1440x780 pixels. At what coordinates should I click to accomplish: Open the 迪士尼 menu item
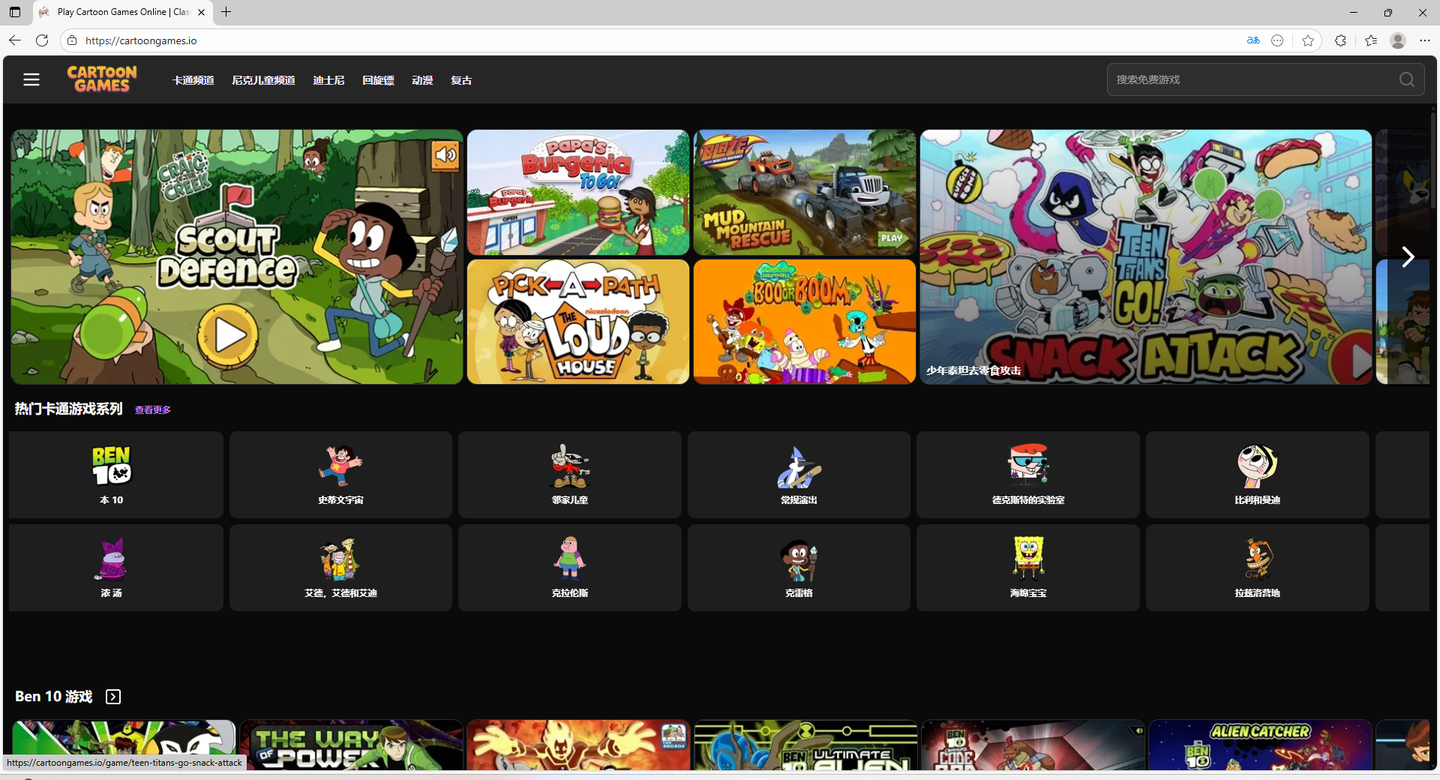328,80
